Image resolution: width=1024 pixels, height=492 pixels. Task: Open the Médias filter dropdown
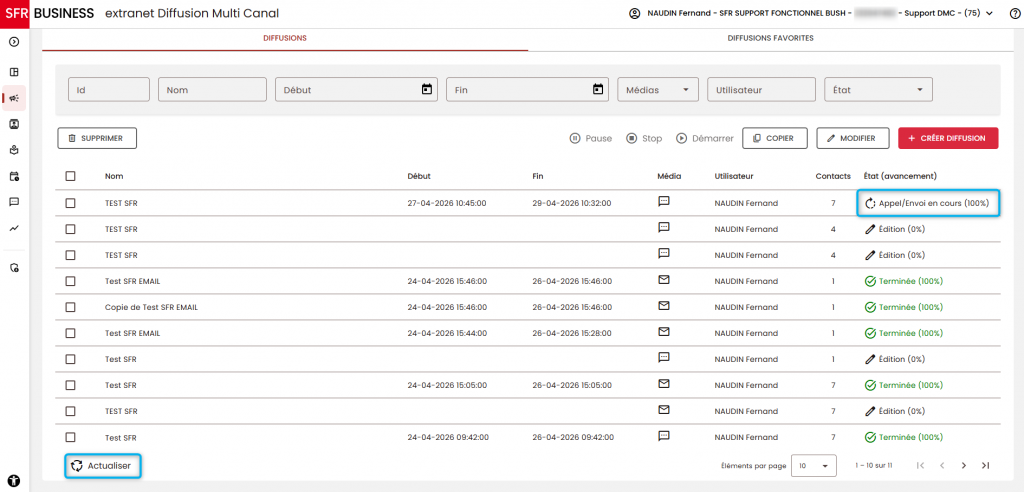658,90
